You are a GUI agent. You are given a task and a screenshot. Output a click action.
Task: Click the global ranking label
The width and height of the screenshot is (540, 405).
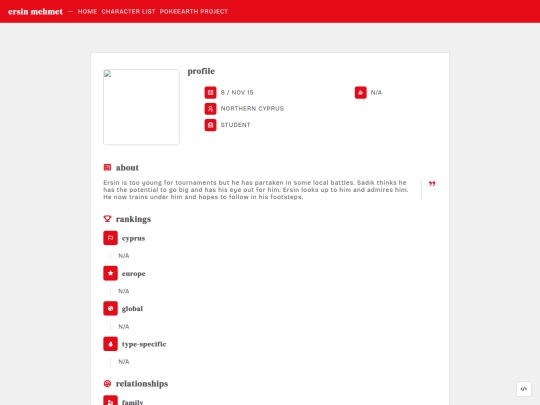point(132,309)
